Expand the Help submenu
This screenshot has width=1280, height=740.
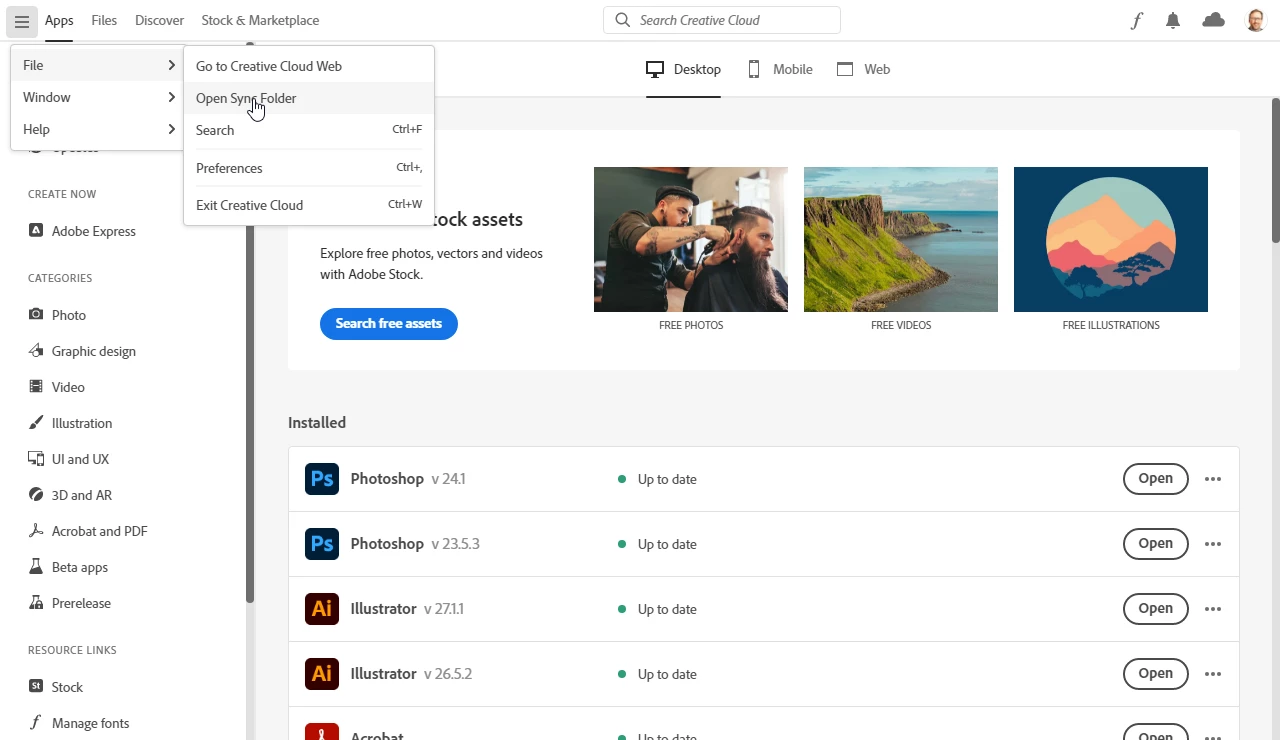click(97, 129)
